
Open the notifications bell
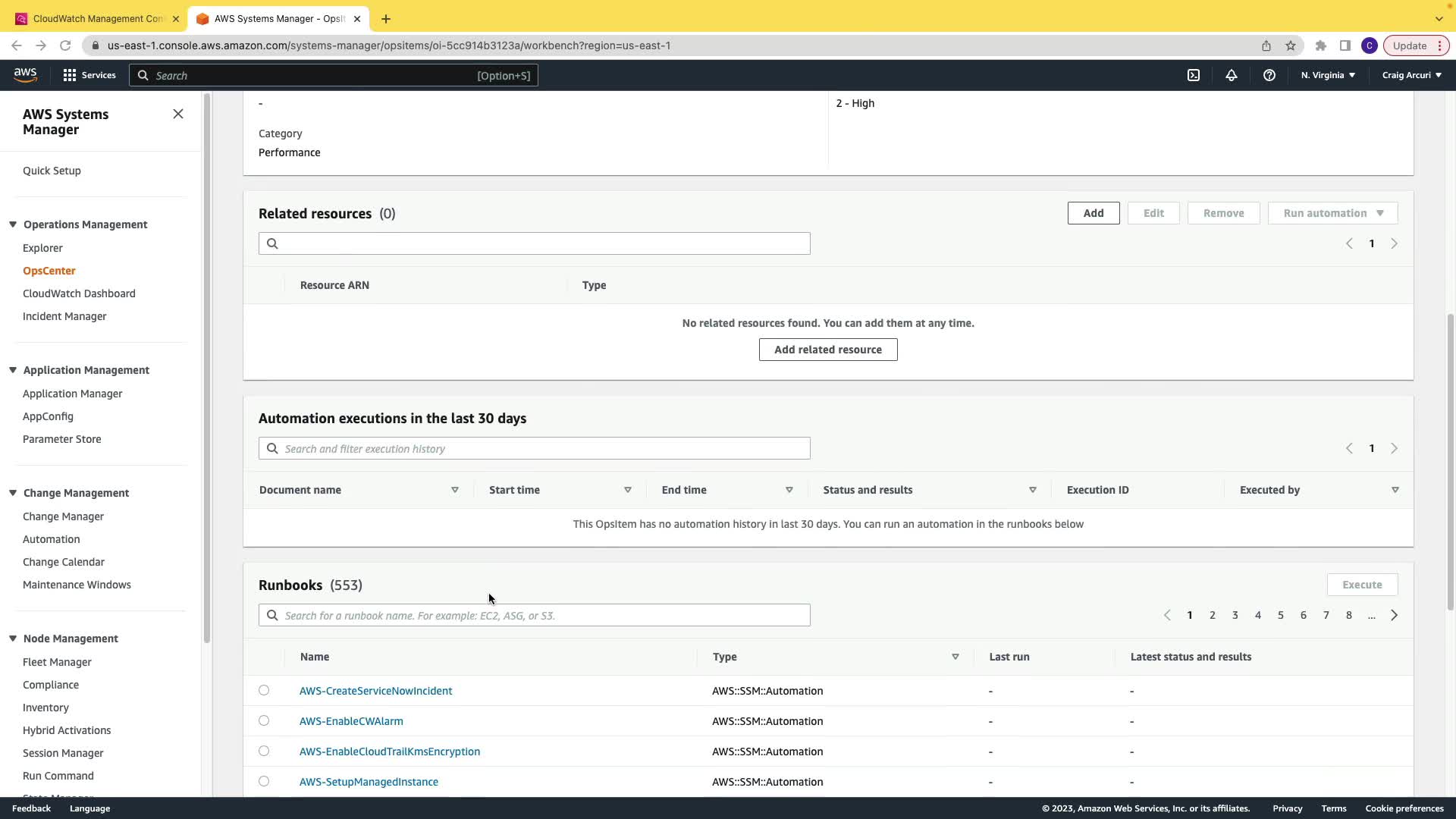pos(1232,75)
